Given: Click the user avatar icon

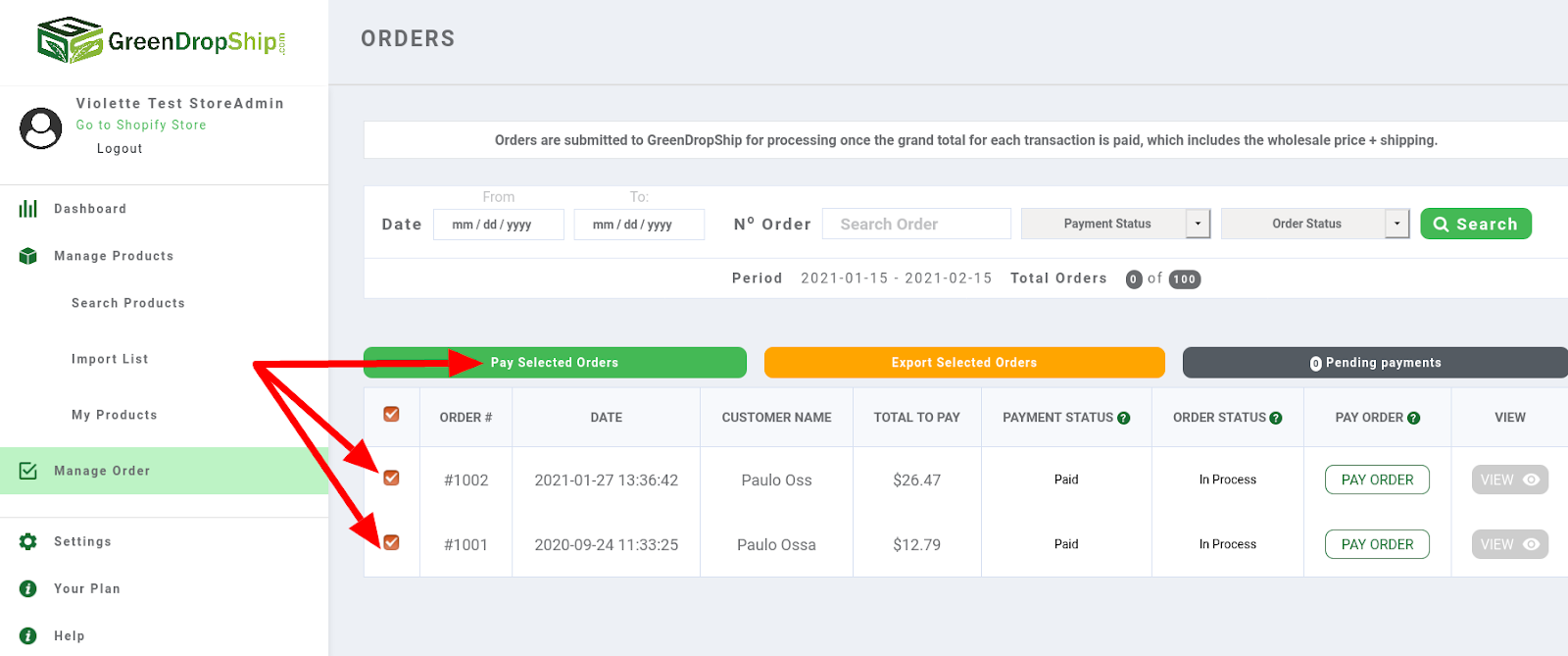Looking at the screenshot, I should coord(41,128).
